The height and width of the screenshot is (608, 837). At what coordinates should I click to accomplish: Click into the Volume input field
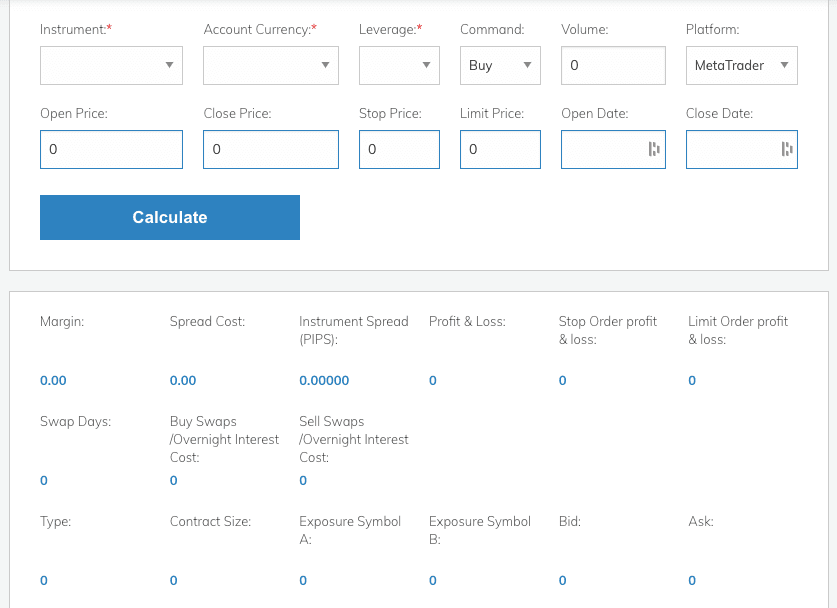(613, 66)
